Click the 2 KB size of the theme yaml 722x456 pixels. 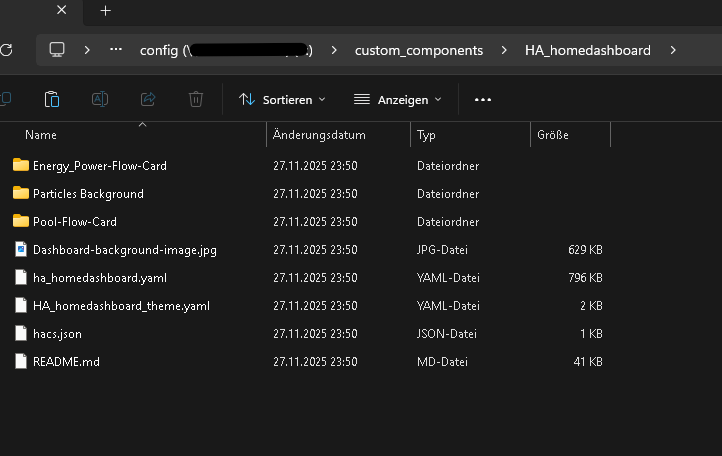pyautogui.click(x=591, y=306)
